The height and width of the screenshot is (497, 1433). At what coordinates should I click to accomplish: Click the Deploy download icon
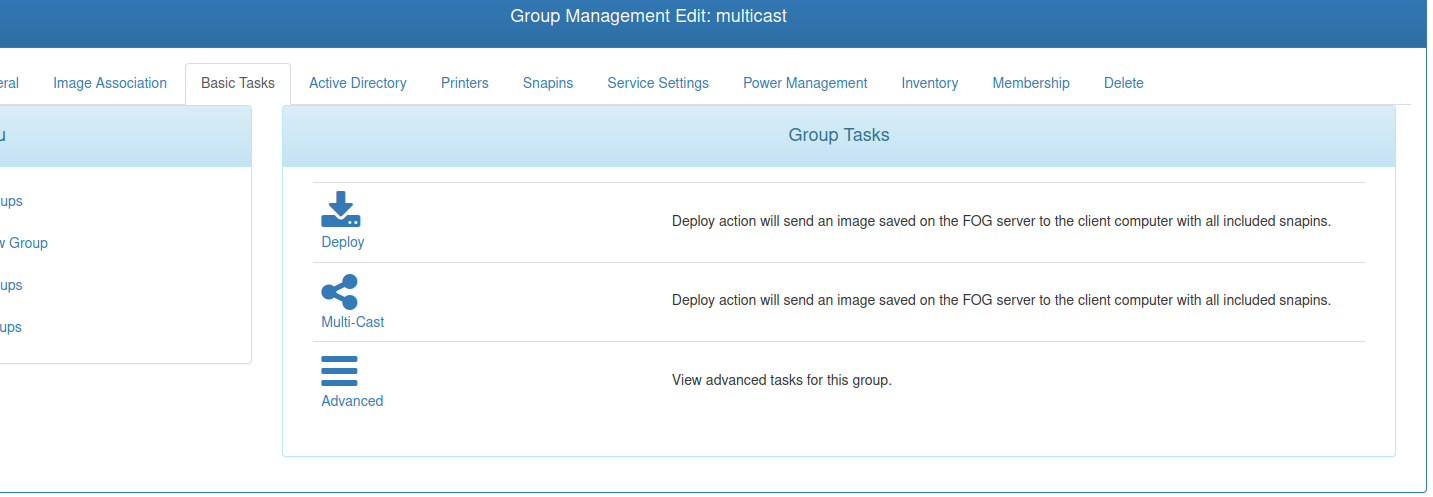tap(340, 210)
